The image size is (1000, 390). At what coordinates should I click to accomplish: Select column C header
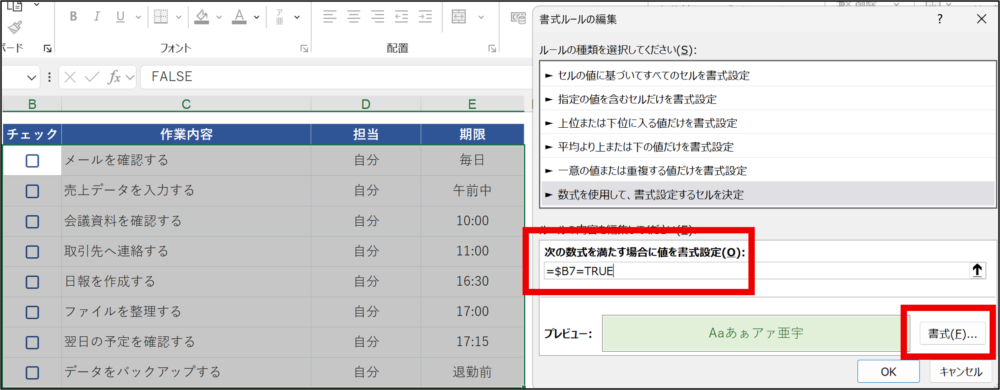pos(186,104)
